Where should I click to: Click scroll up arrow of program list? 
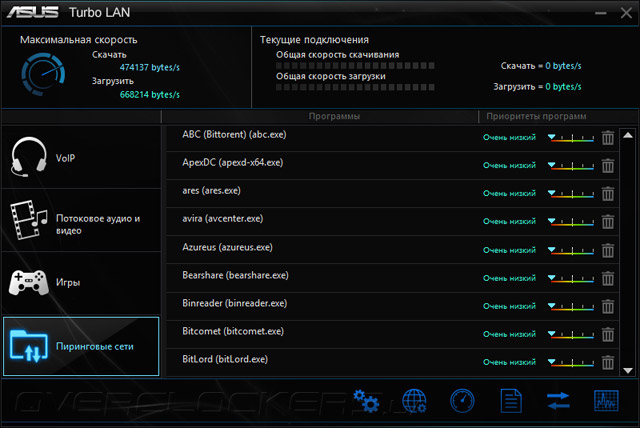tap(628, 135)
